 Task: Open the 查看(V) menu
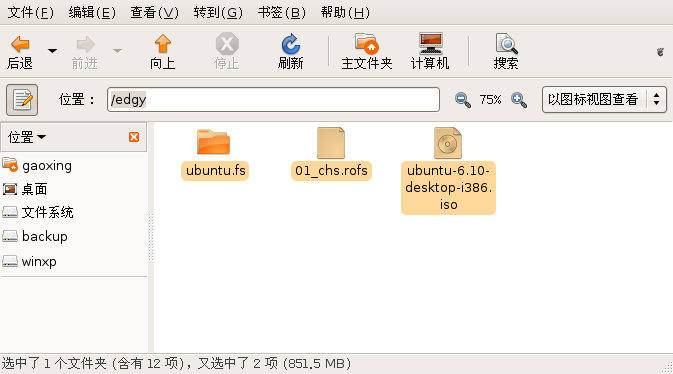coord(155,12)
